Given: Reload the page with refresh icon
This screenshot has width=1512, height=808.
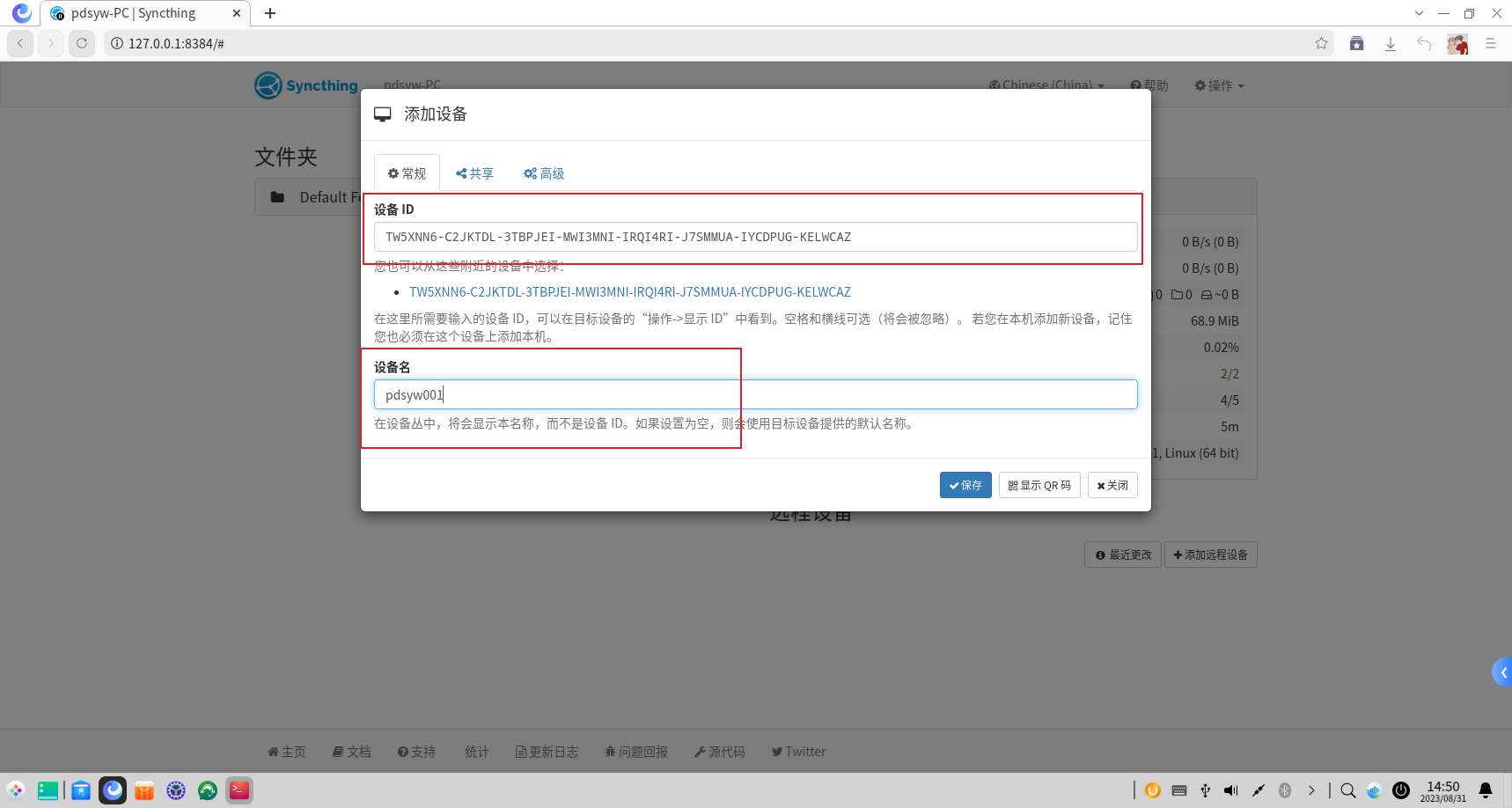Looking at the screenshot, I should tap(82, 43).
